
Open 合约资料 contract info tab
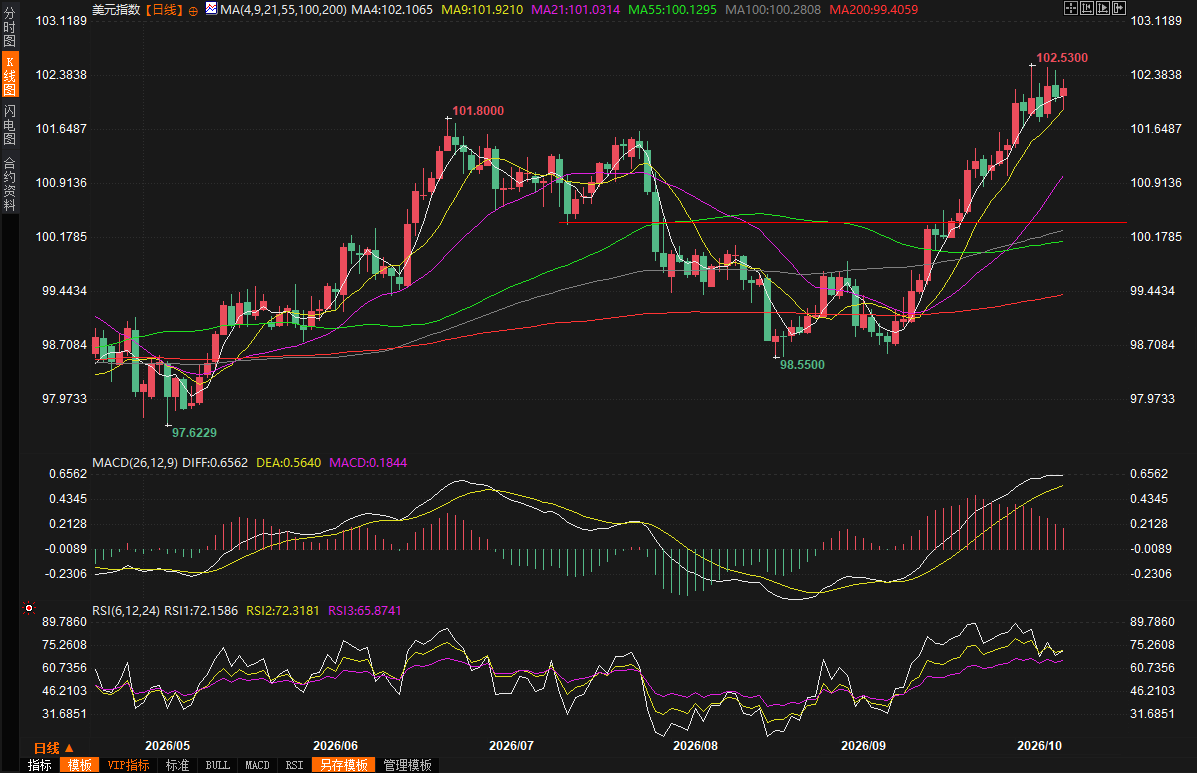pyautogui.click(x=9, y=183)
